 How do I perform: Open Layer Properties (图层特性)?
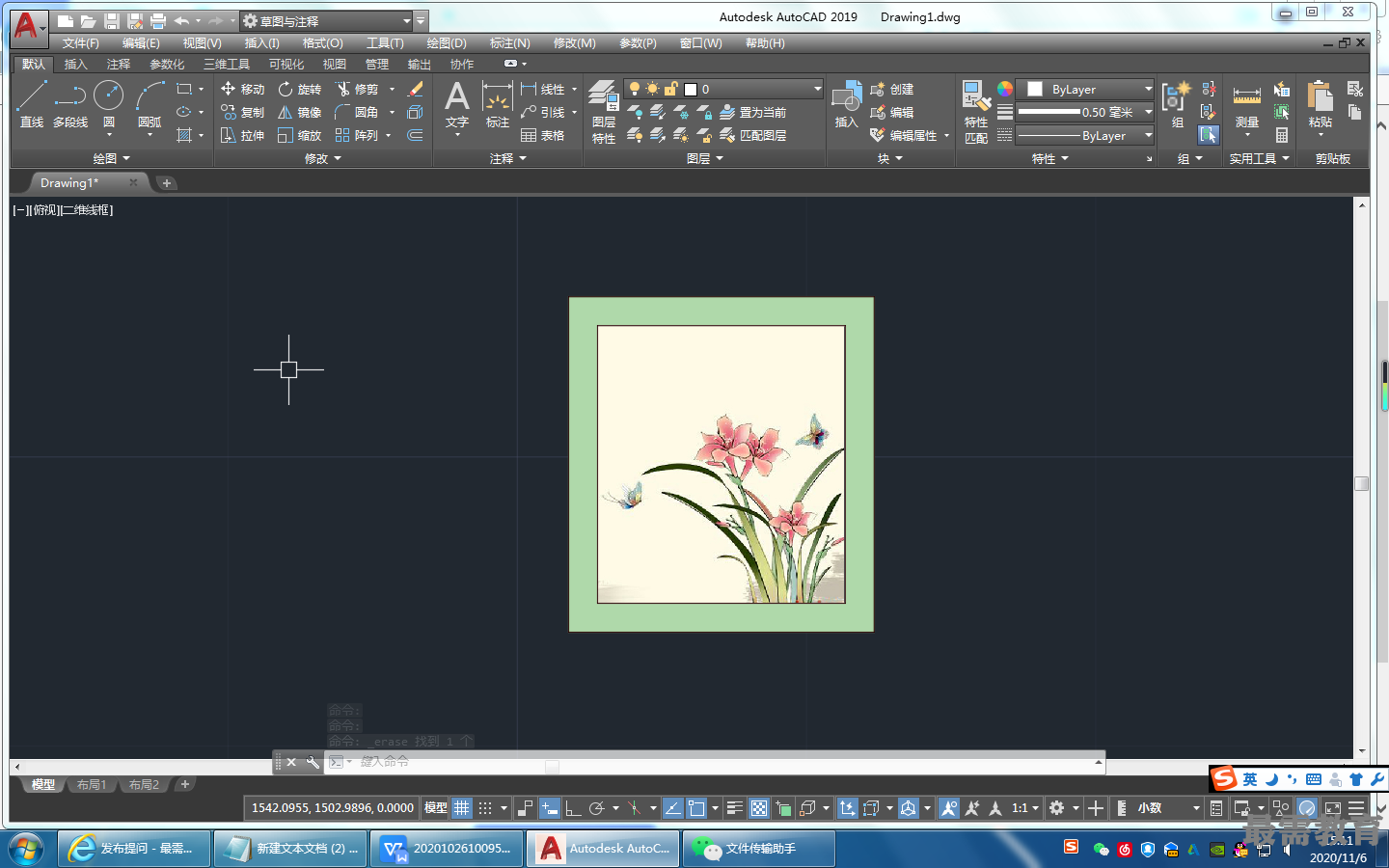[604, 112]
